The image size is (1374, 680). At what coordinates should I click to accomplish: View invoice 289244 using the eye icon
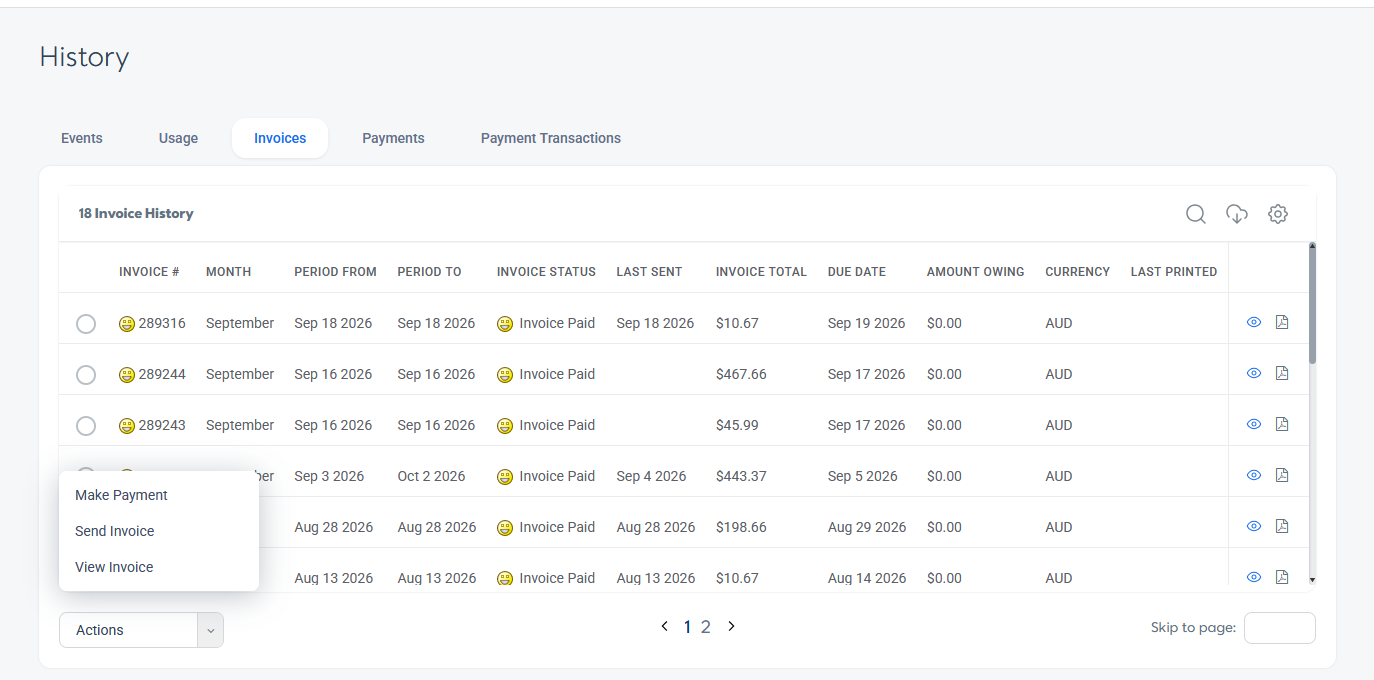[1254, 373]
